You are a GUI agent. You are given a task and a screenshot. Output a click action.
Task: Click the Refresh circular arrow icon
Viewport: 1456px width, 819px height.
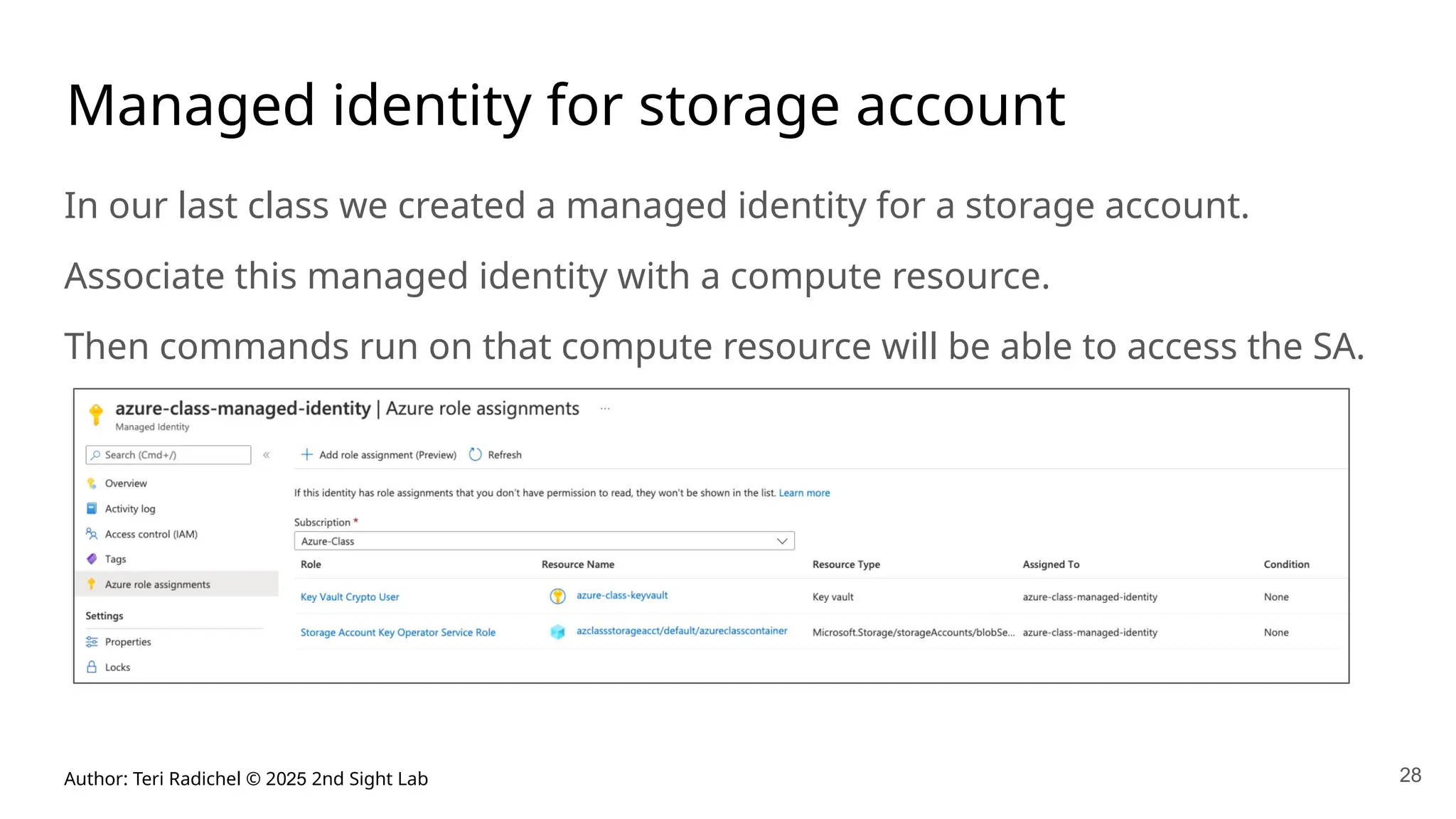(x=476, y=454)
